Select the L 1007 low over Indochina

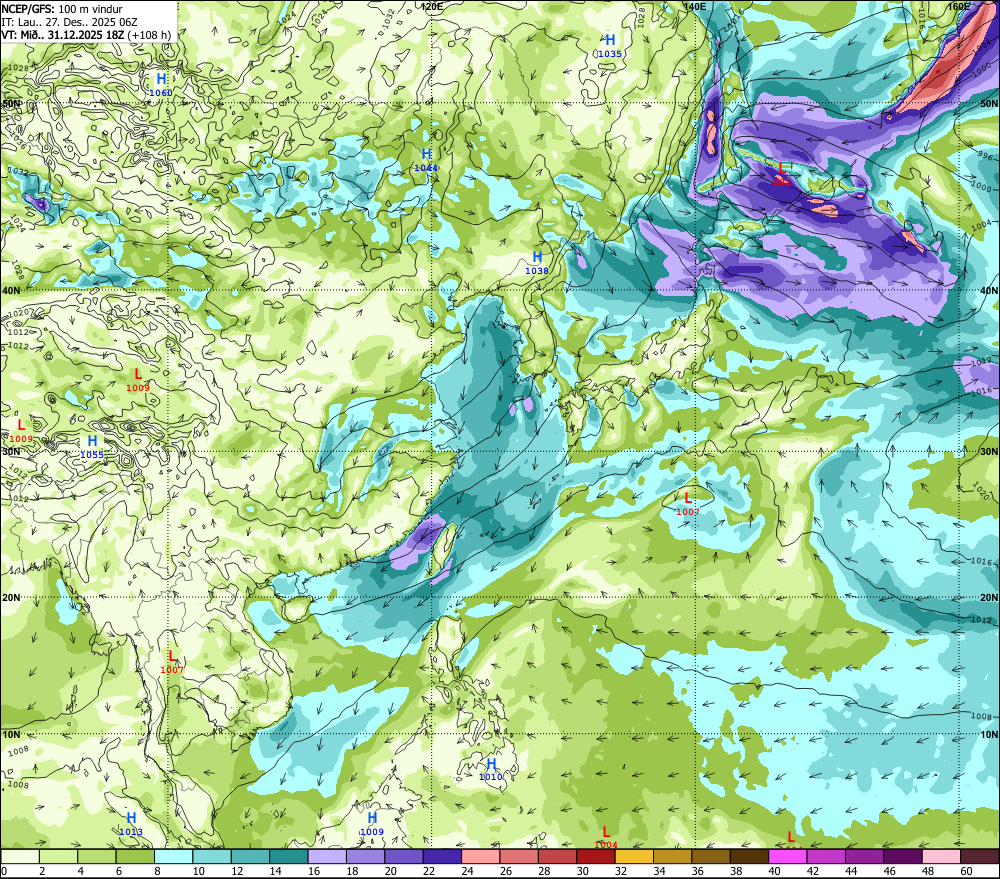(172, 661)
